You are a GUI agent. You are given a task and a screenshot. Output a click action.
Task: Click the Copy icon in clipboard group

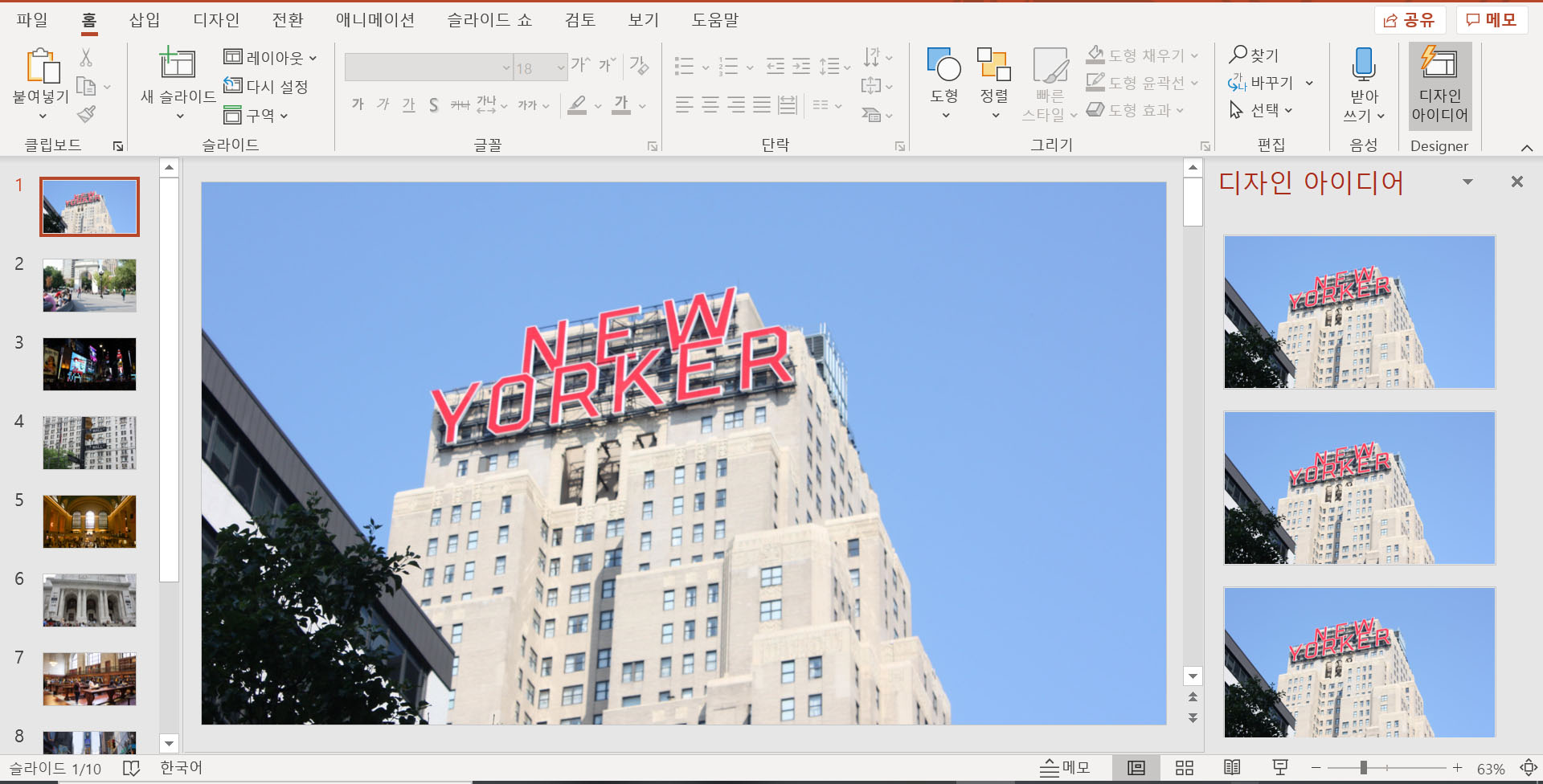pyautogui.click(x=86, y=86)
